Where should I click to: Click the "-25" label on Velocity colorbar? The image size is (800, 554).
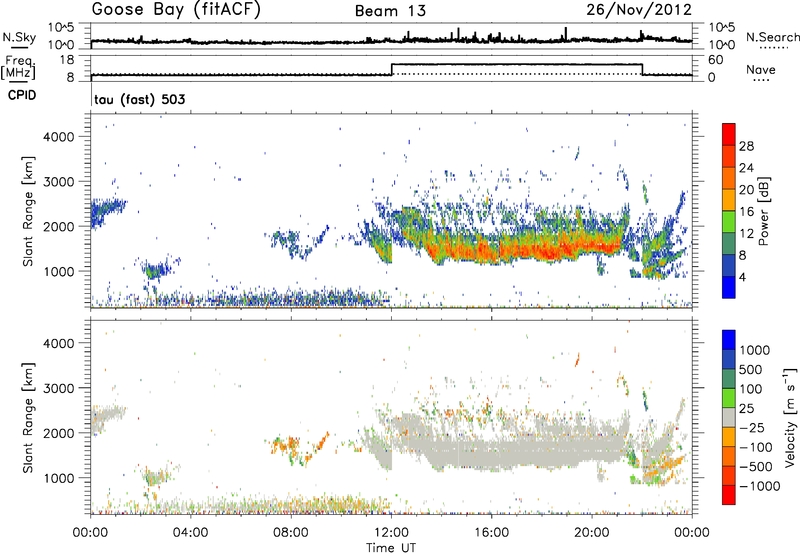coord(751,427)
